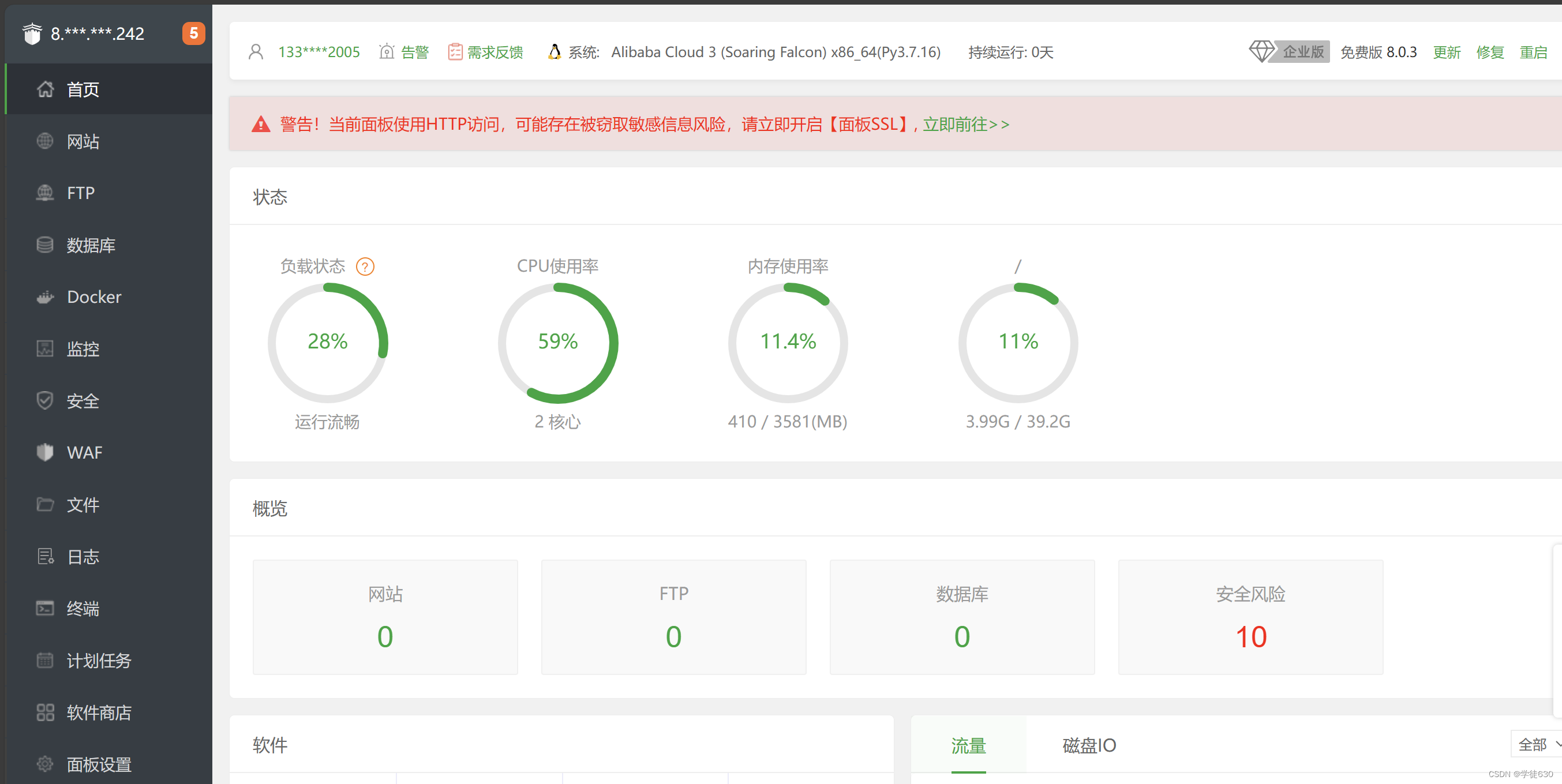Switch to the 磁盘IO tab

click(x=1089, y=745)
